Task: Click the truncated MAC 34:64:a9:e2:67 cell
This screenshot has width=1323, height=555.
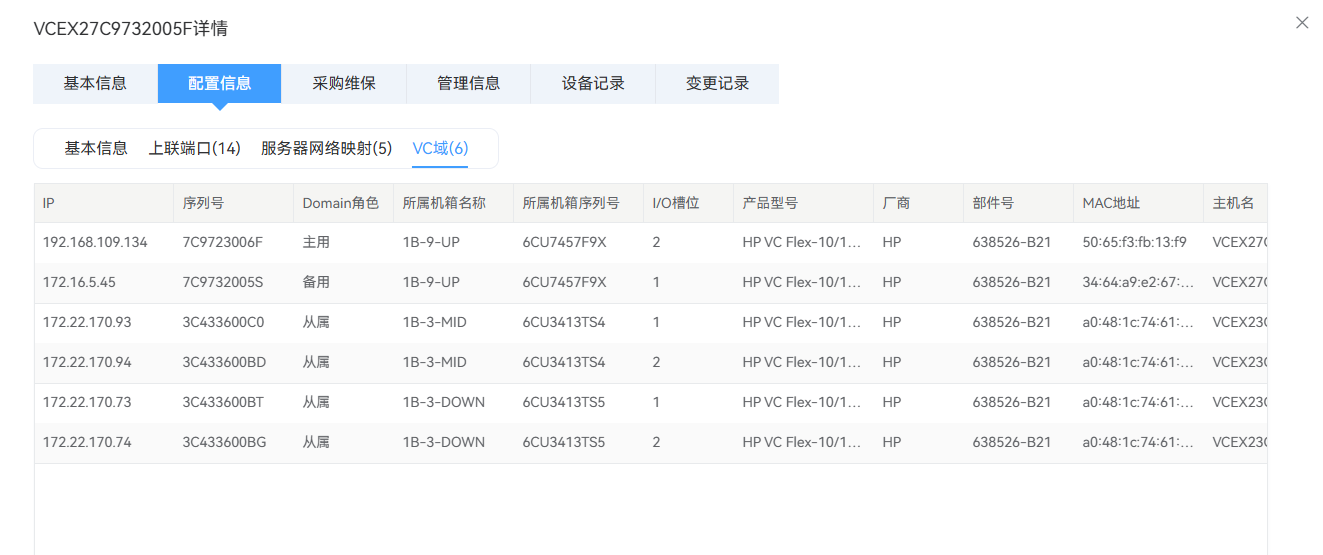Action: pyautogui.click(x=1138, y=282)
